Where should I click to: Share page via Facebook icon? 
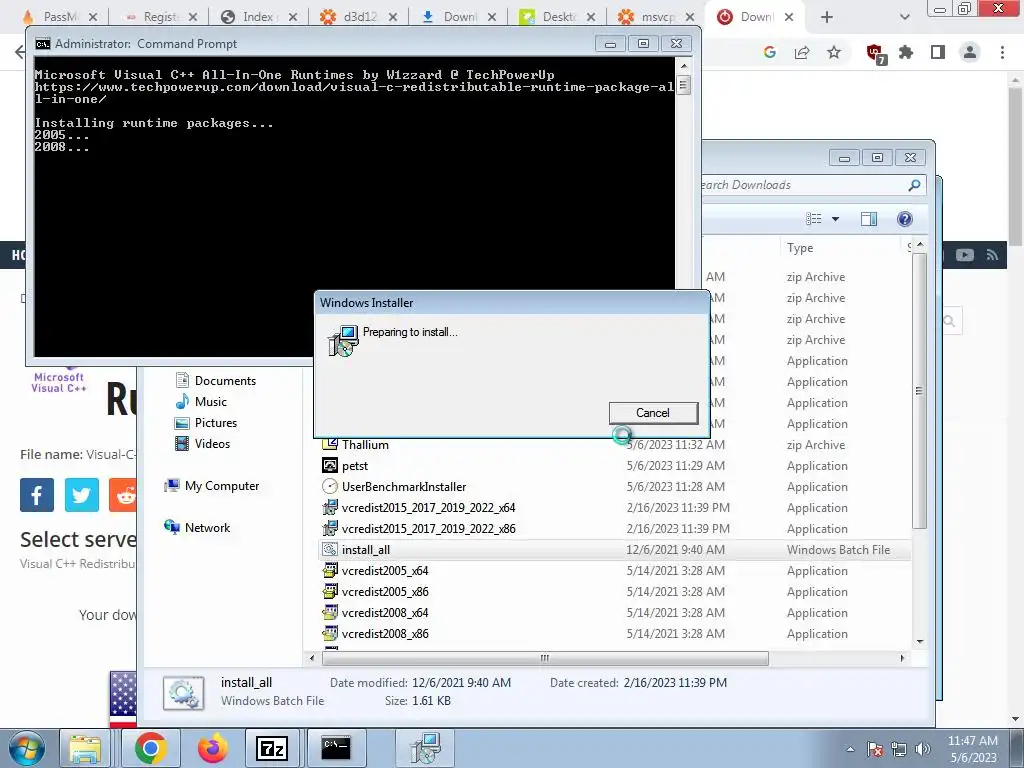pyautogui.click(x=37, y=494)
